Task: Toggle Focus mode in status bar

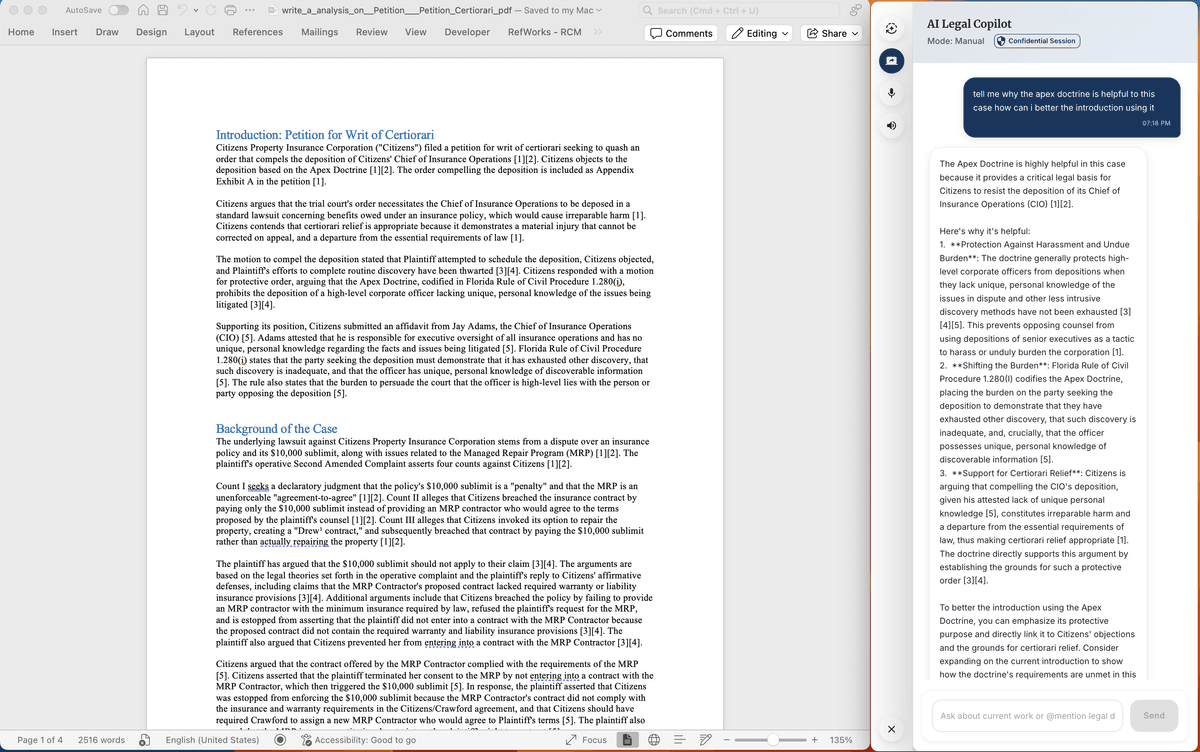Action: coord(586,740)
